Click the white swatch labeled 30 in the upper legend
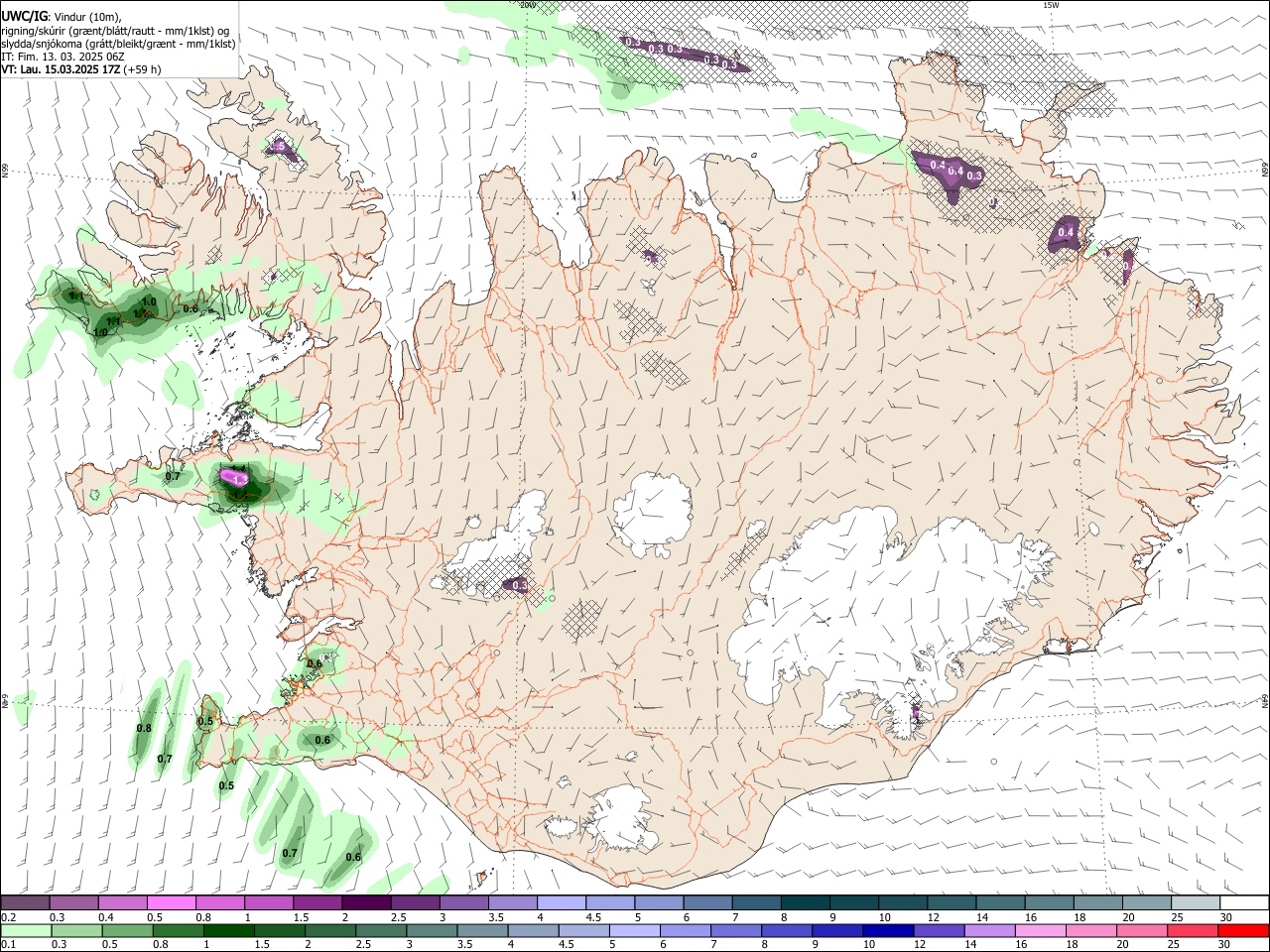 1244,903
